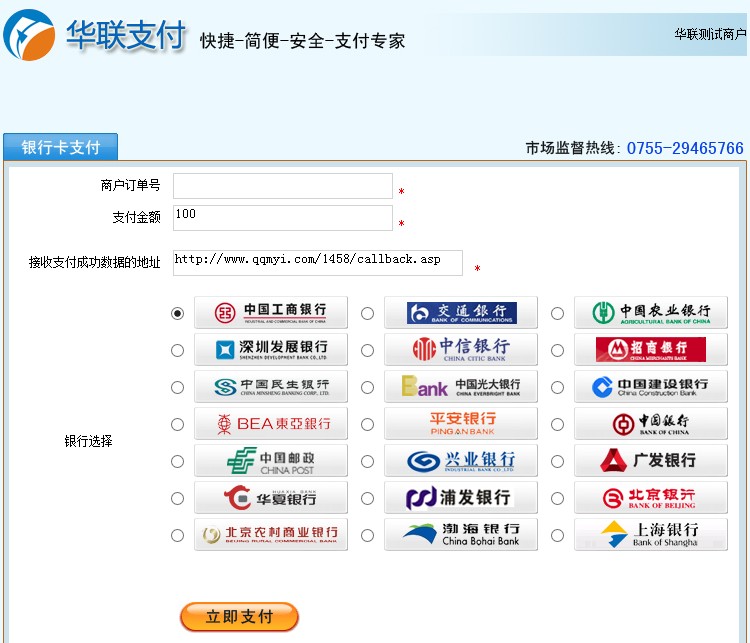Viewport: 750px width, 643px height.
Task: Select radio button for 北京农村商业银行
Action: tap(177, 535)
